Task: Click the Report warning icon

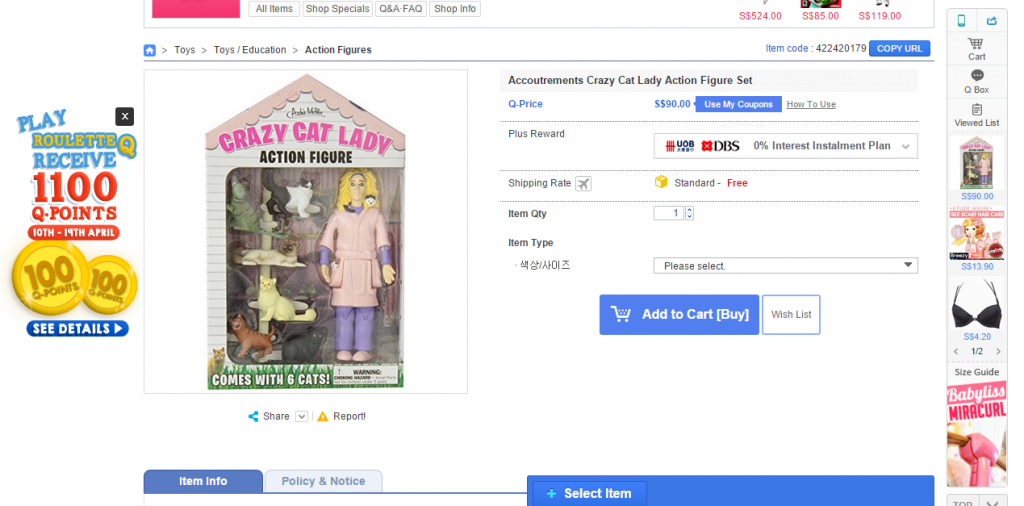Action: pyautogui.click(x=322, y=416)
